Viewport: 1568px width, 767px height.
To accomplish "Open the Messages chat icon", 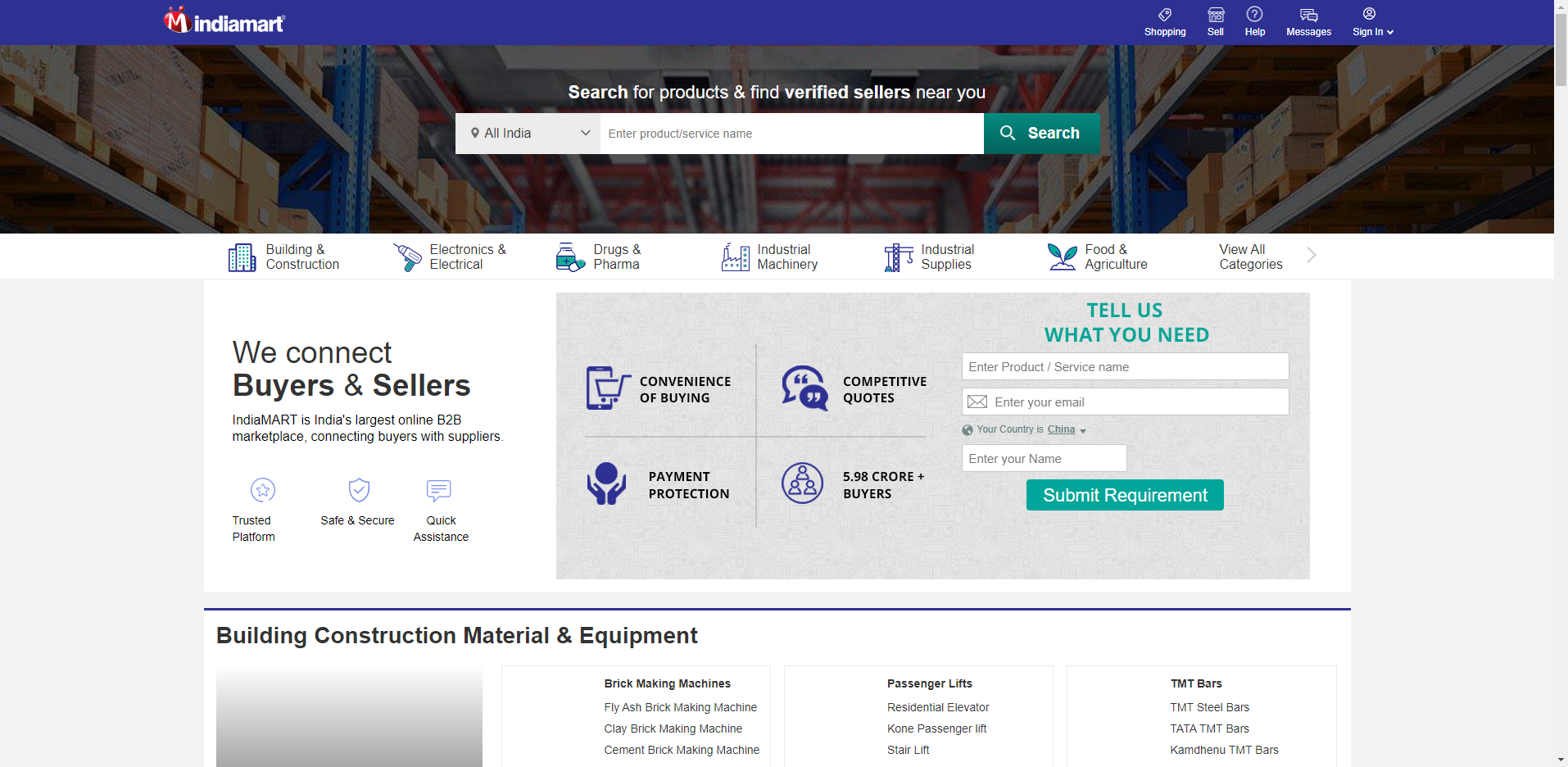I will click(x=1308, y=15).
